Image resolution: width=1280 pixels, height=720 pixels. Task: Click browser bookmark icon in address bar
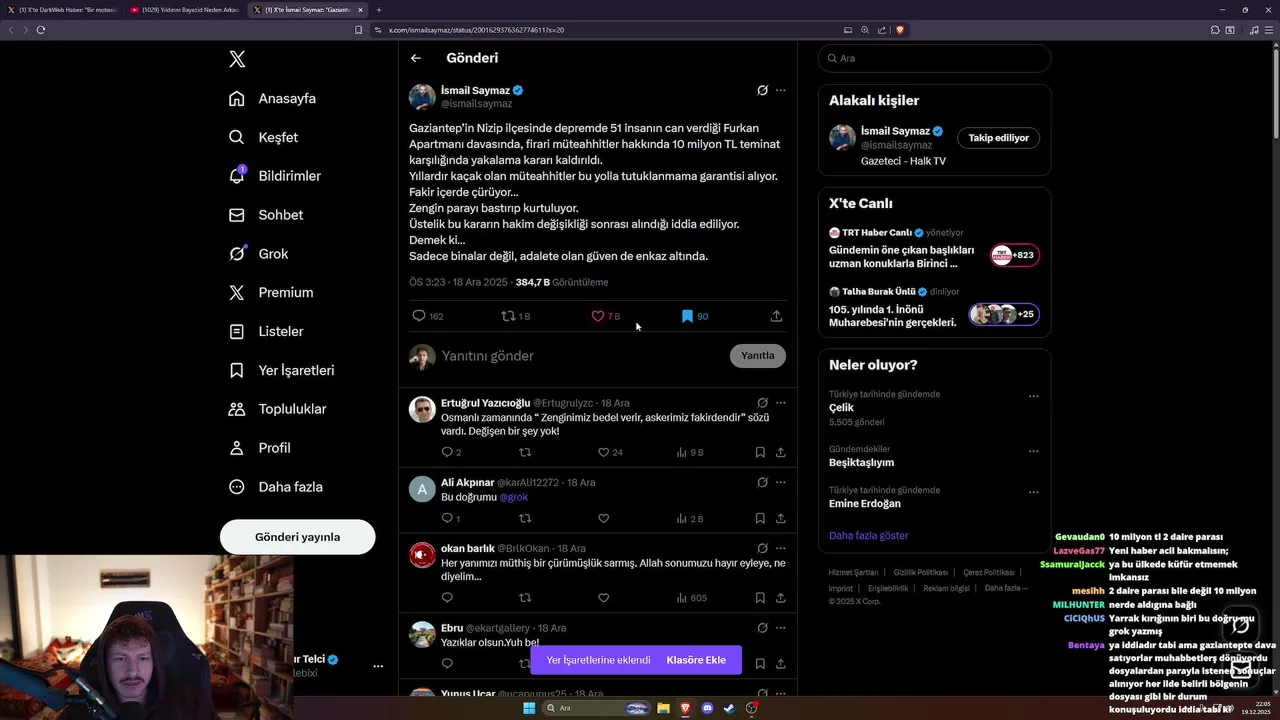(x=358, y=30)
